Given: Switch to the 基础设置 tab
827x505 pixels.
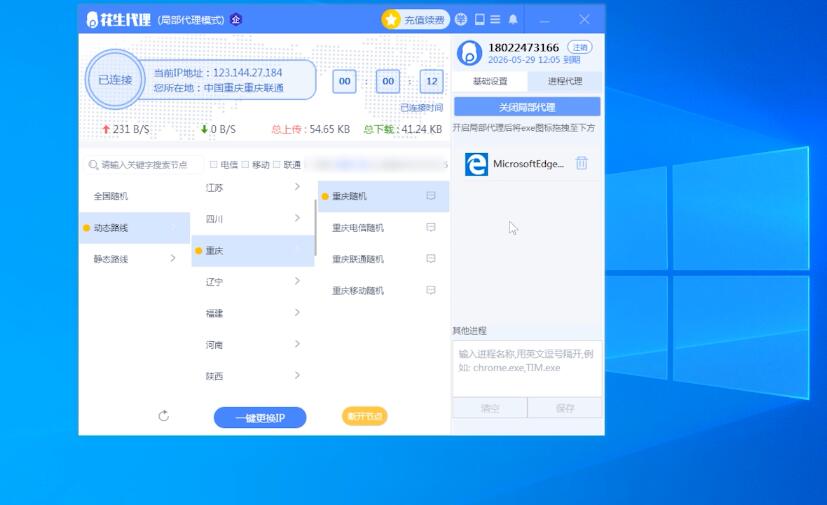Looking at the screenshot, I should 490,81.
